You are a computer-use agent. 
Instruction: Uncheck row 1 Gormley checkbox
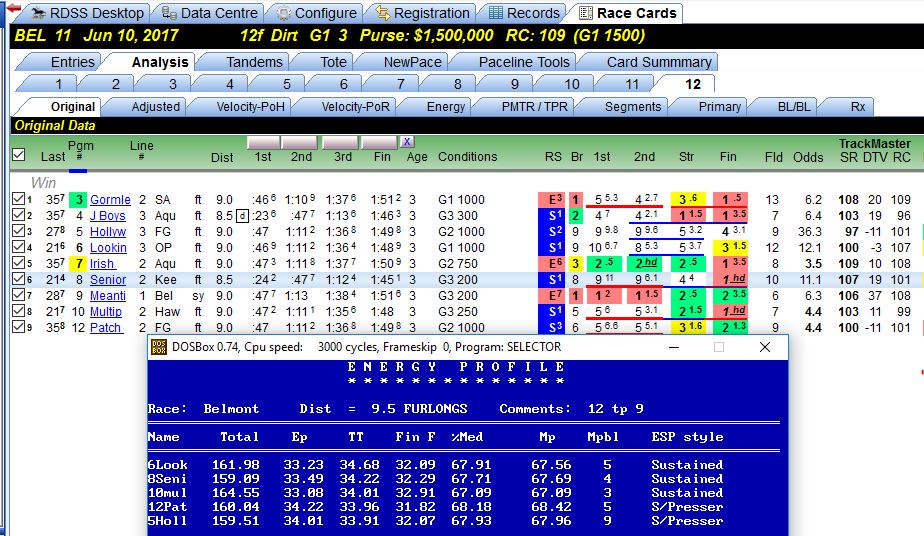tap(18, 199)
